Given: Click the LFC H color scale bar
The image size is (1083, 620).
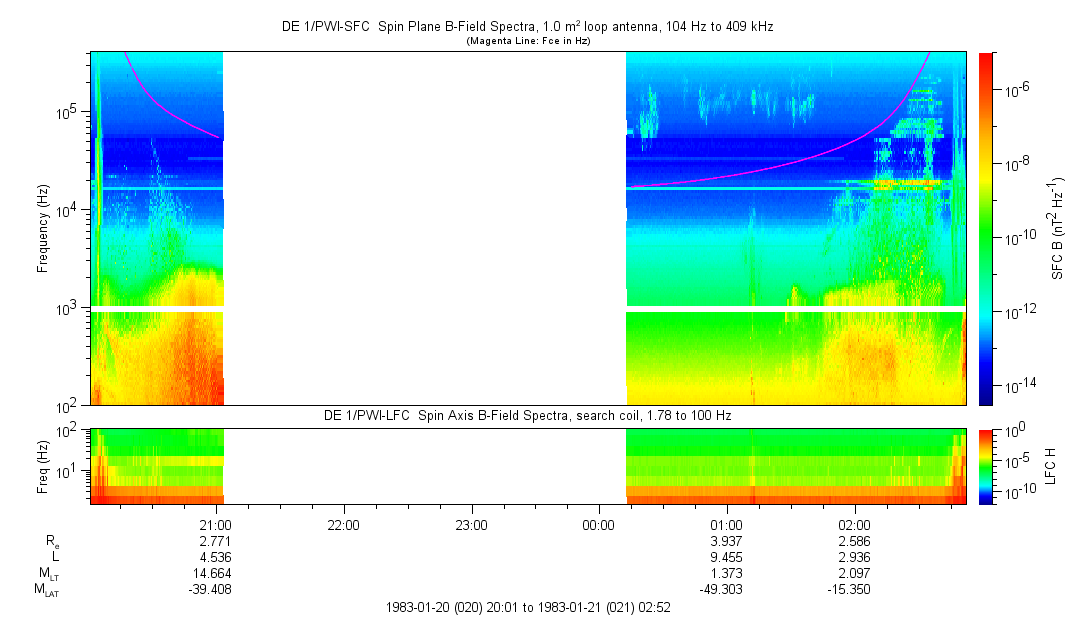Looking at the screenshot, I should tap(984, 465).
